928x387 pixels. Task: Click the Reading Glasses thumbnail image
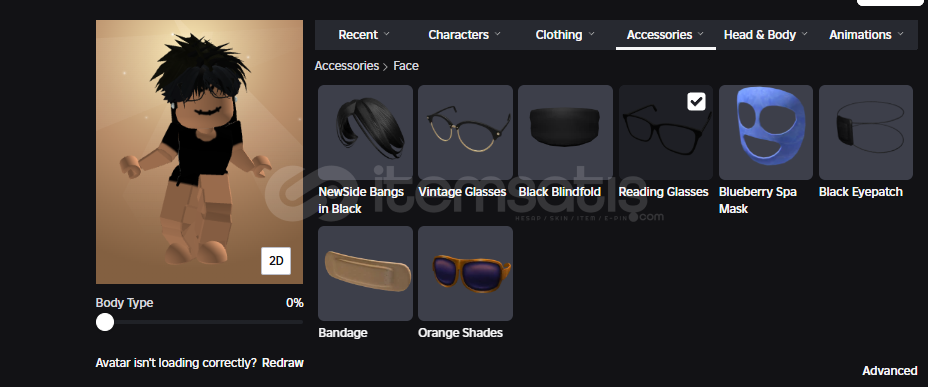[666, 132]
